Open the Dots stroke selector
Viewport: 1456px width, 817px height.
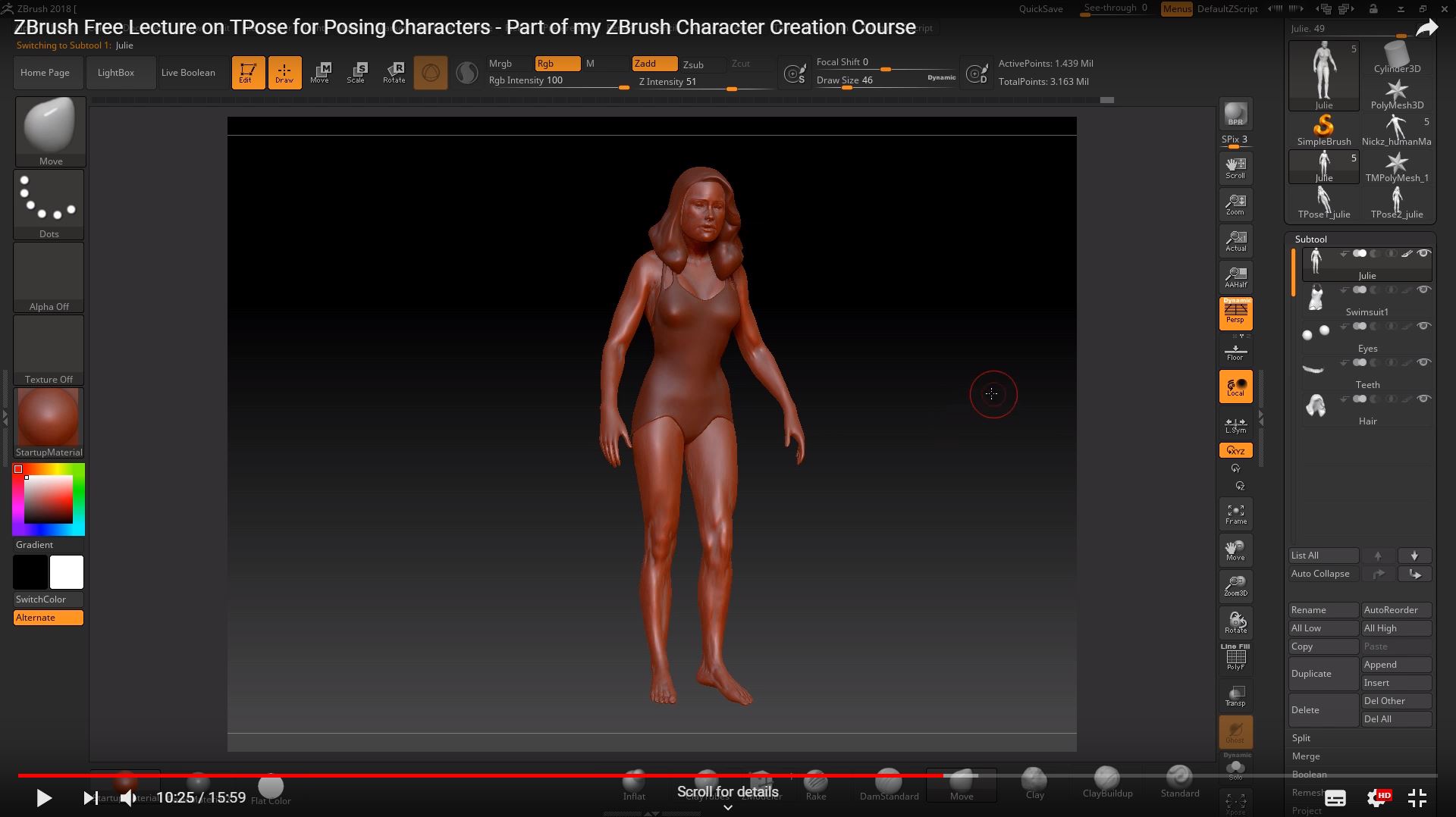tap(49, 204)
